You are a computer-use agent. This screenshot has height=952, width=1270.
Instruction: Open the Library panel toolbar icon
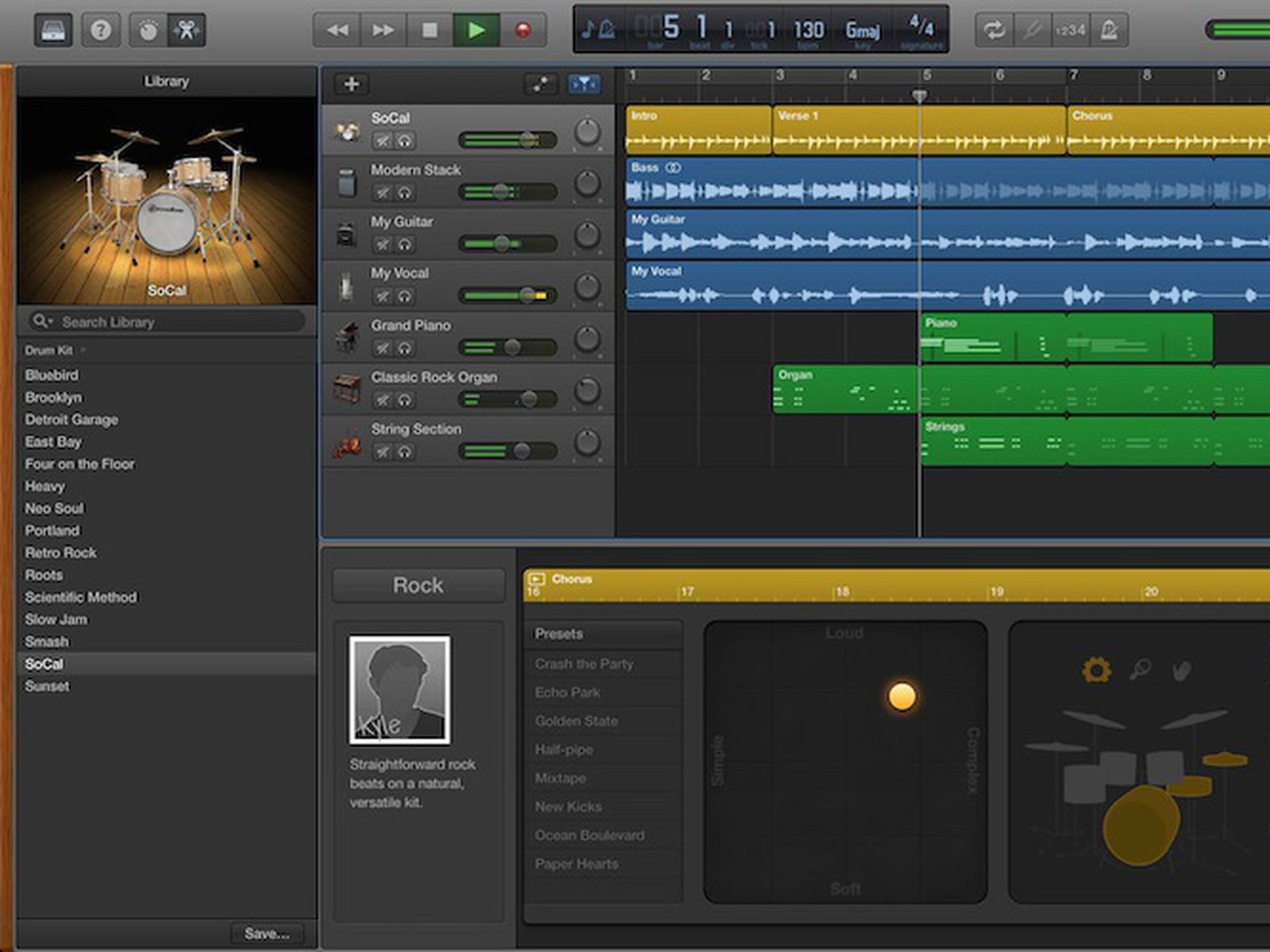tap(52, 30)
